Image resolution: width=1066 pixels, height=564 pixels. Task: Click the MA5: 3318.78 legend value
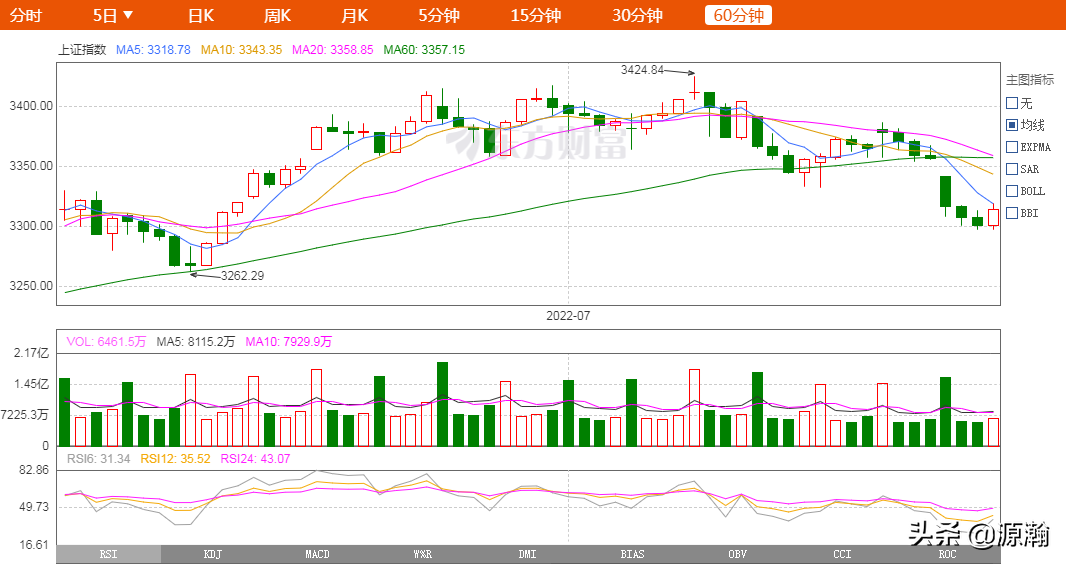(x=153, y=50)
